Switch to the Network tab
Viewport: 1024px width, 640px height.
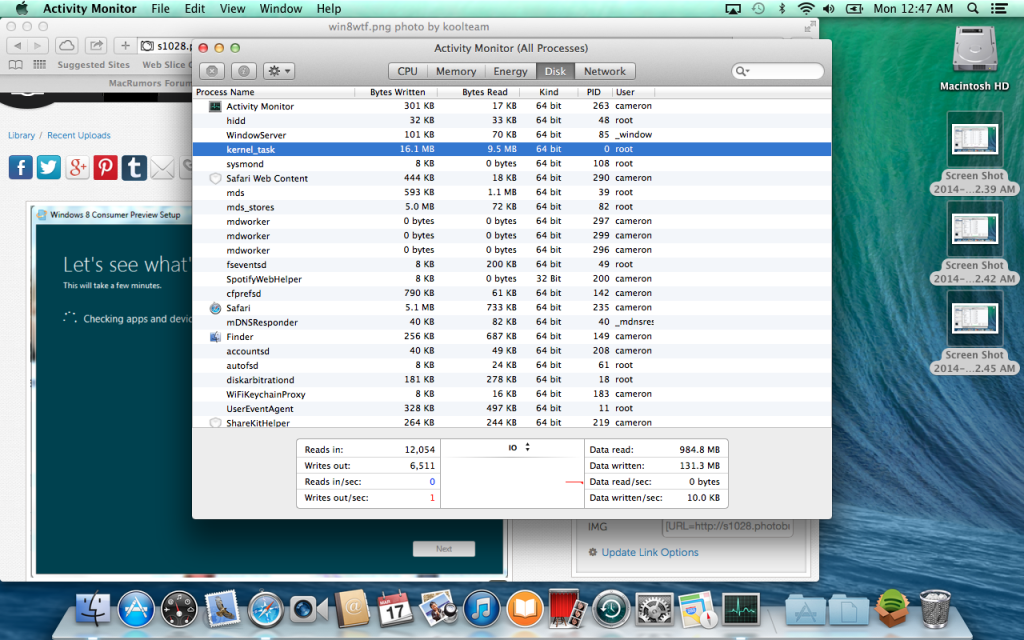point(605,71)
